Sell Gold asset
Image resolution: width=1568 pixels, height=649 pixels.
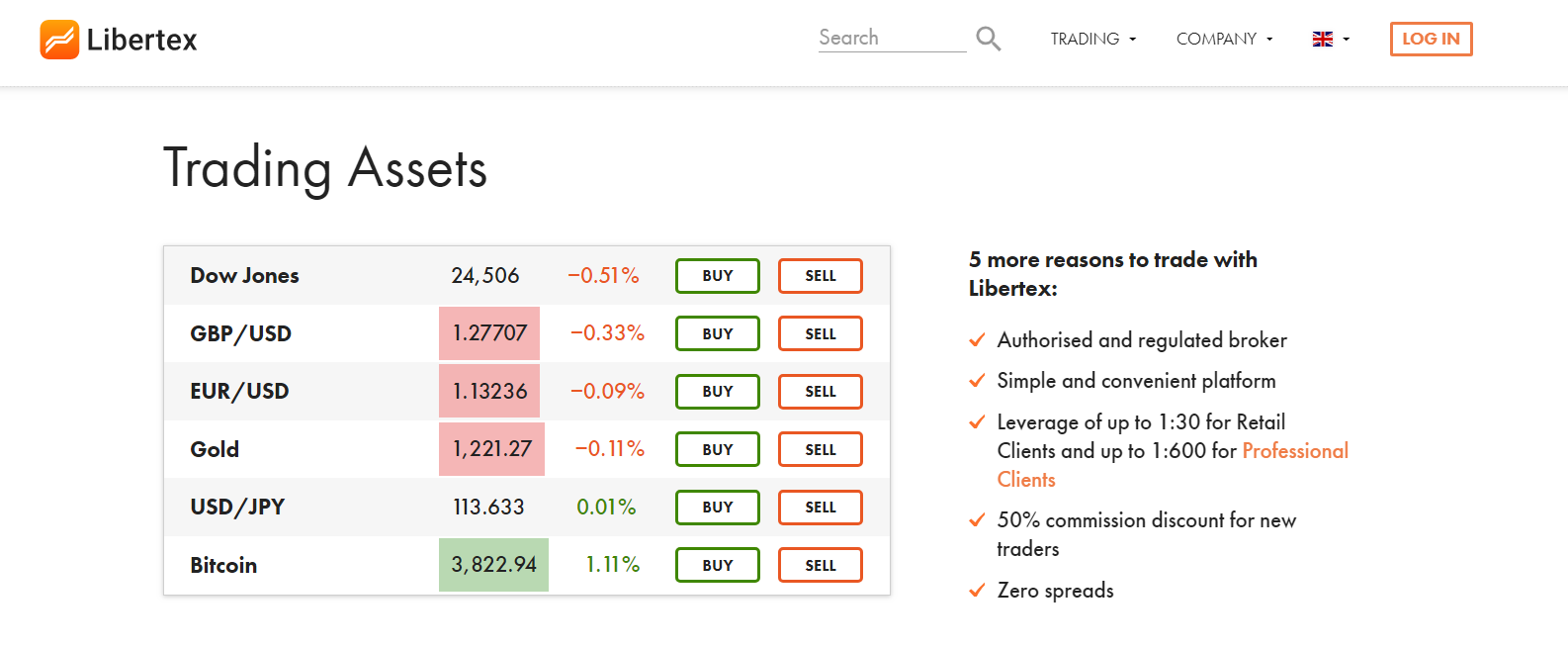click(821, 449)
